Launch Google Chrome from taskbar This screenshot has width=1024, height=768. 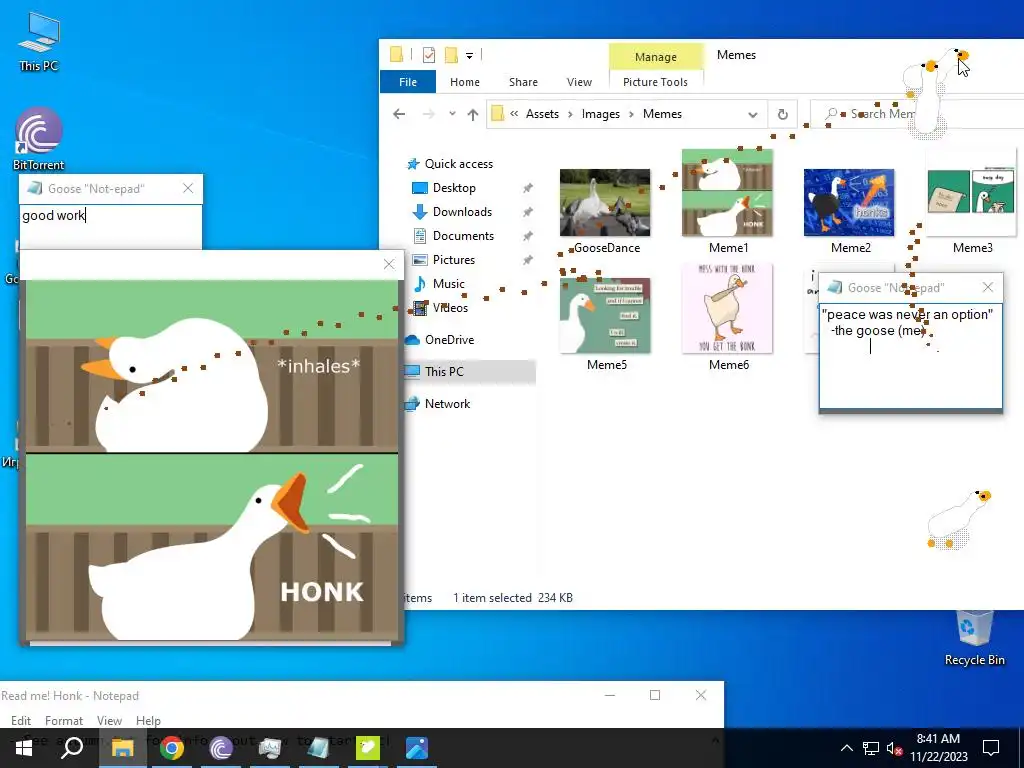[x=172, y=748]
